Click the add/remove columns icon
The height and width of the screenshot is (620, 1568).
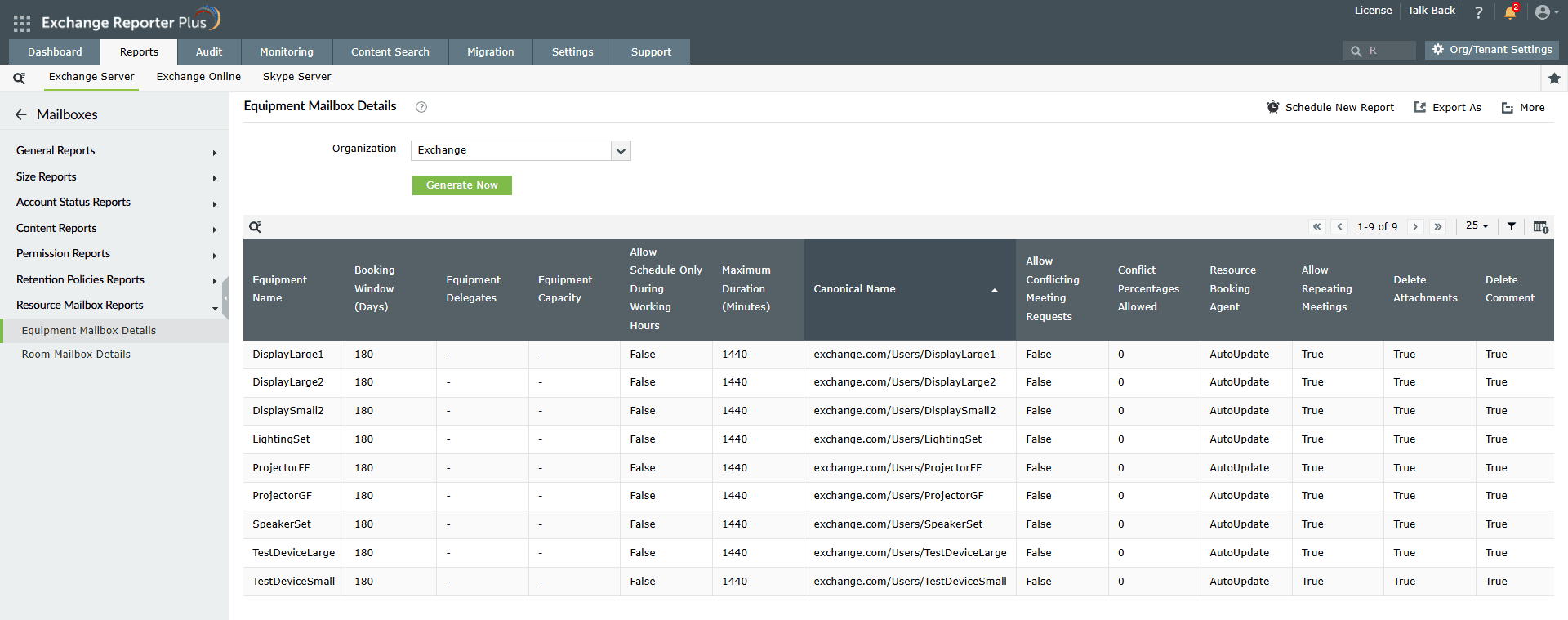pos(1540,226)
